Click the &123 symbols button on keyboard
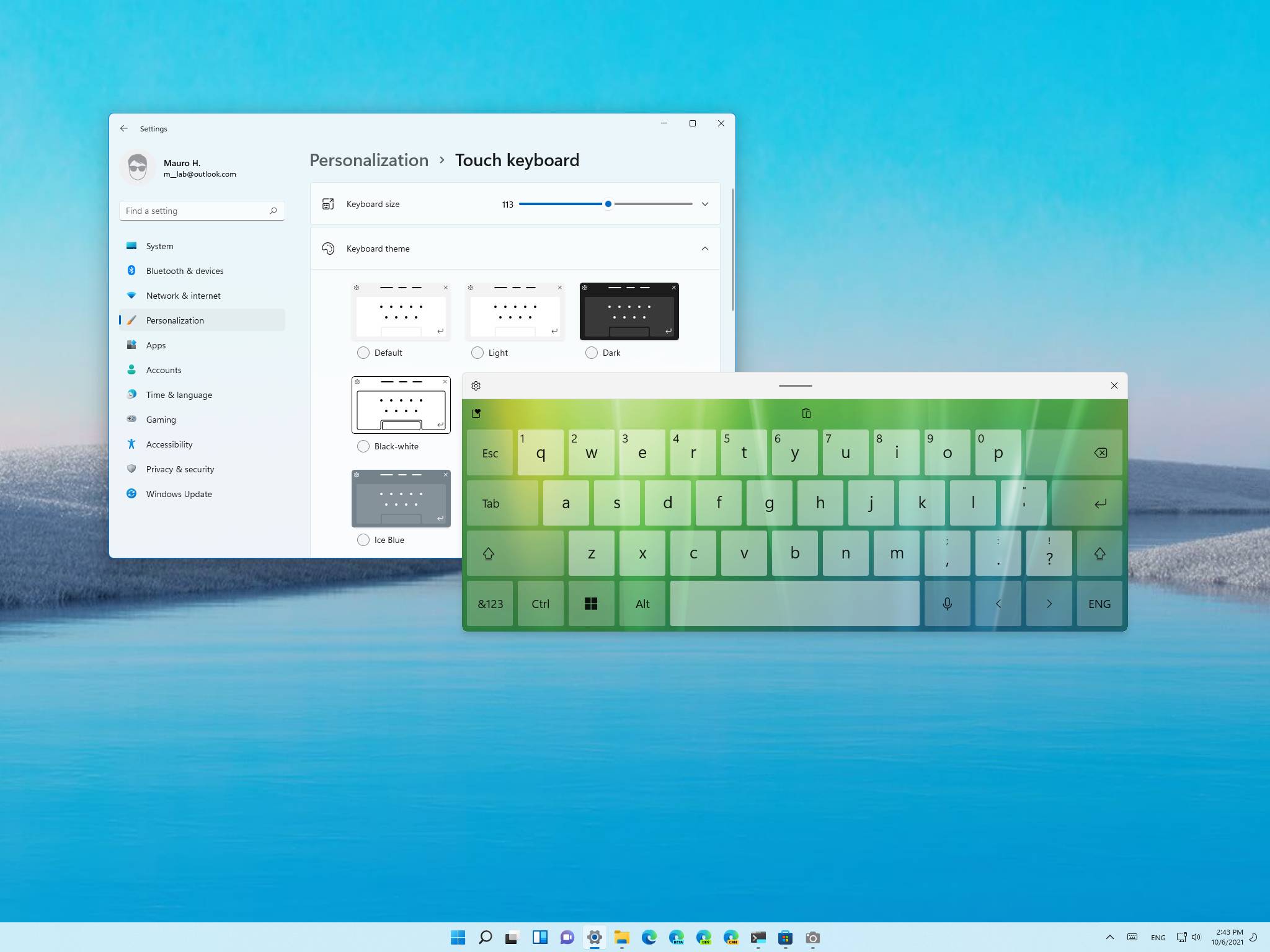 [x=490, y=603]
